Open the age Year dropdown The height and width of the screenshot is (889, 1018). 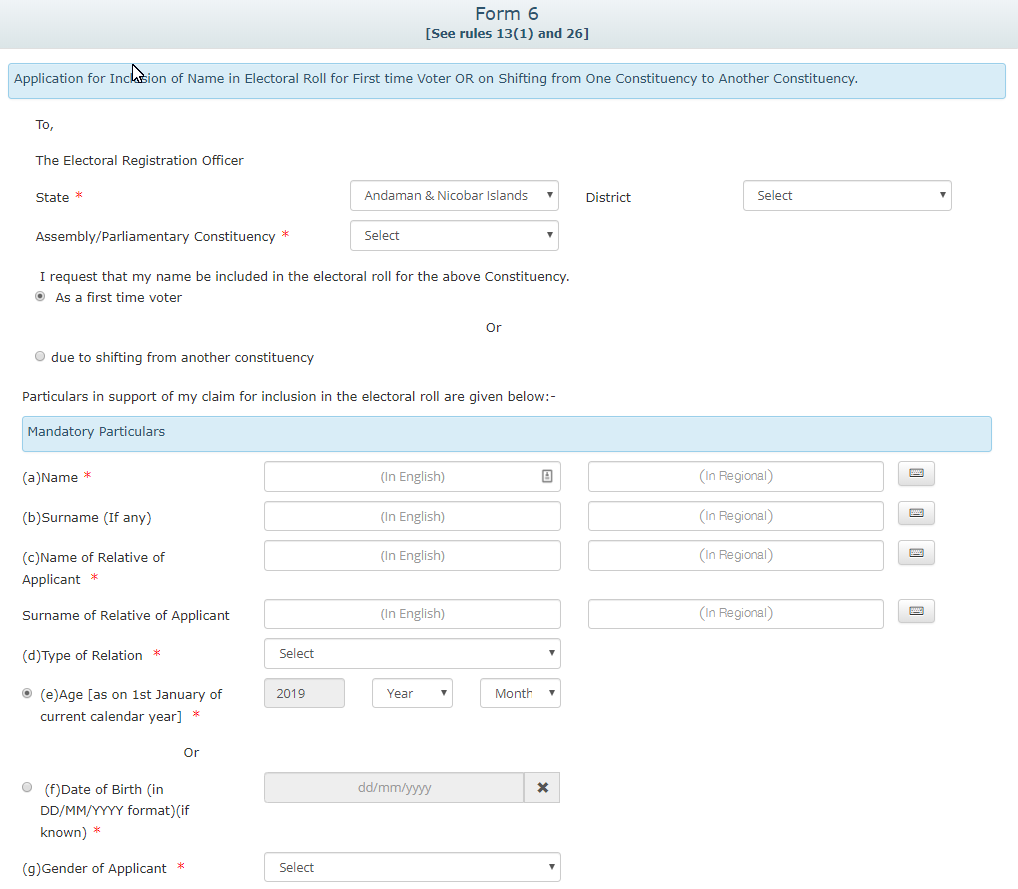click(412, 694)
